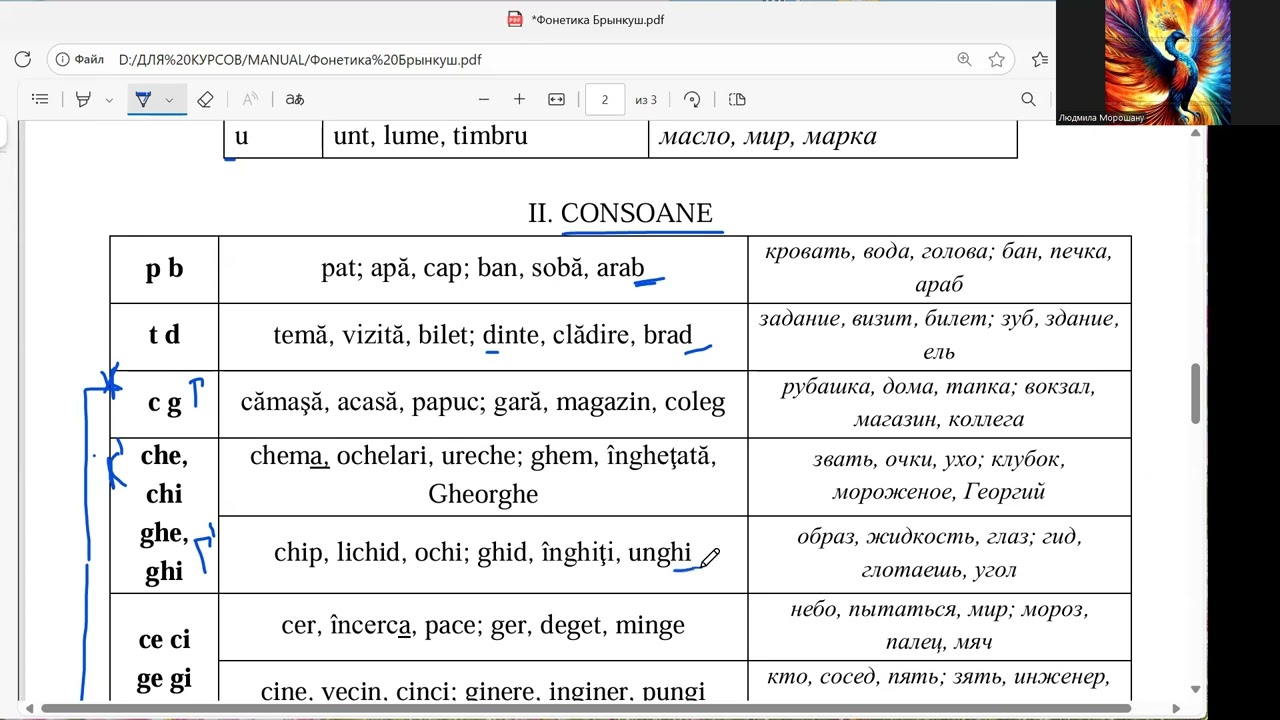Click the horizontal scrollbar at the bottom
Viewport: 1280px width, 720px height.
click(x=586, y=709)
